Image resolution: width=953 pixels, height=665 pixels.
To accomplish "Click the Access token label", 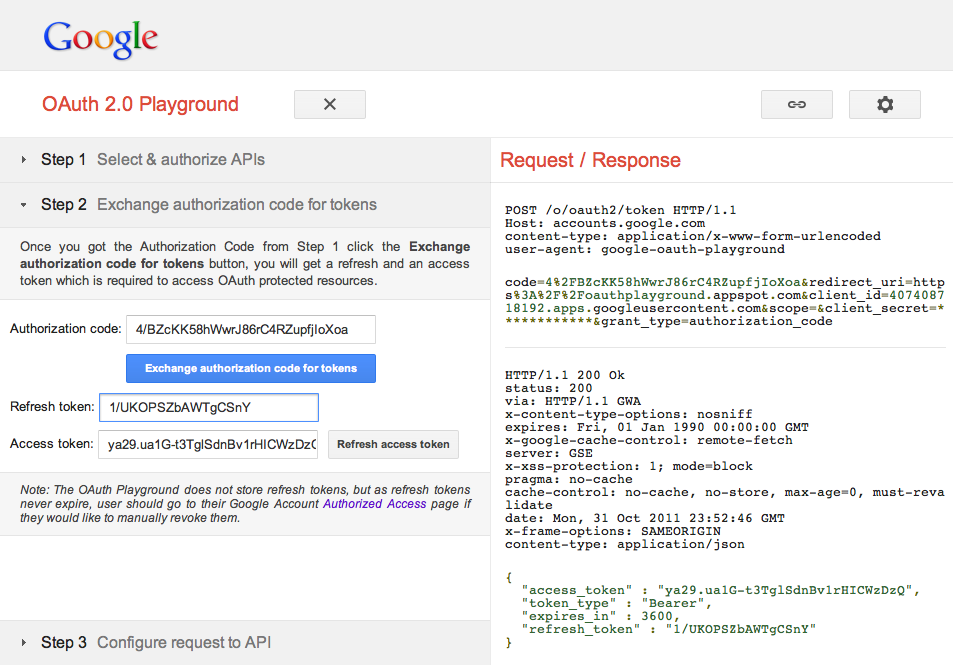I will point(52,444).
